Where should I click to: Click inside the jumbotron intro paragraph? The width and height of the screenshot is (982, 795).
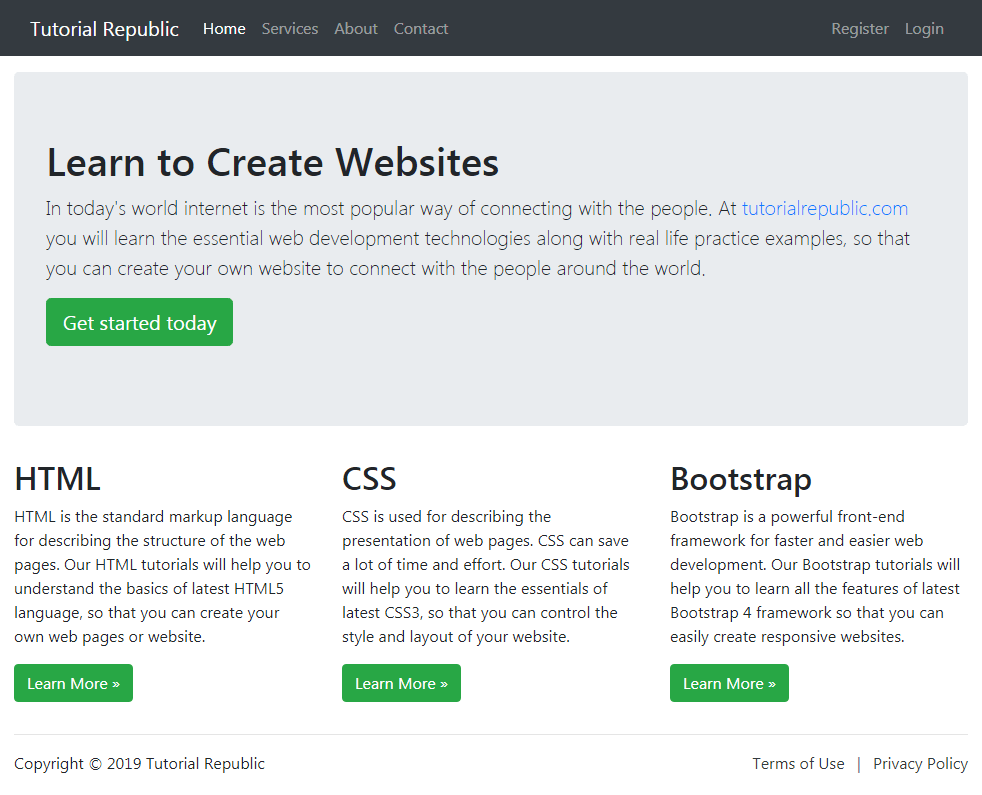(400, 238)
